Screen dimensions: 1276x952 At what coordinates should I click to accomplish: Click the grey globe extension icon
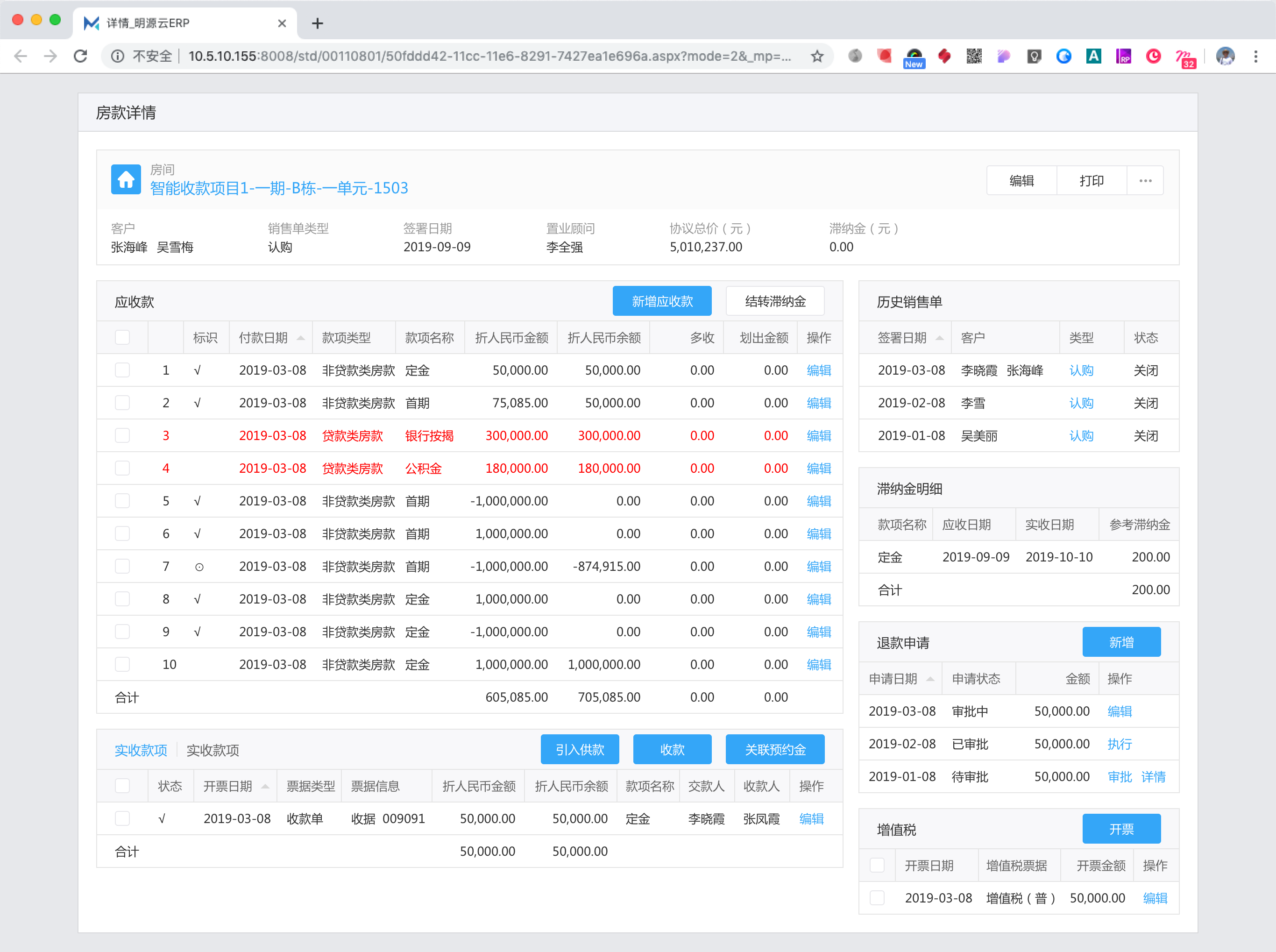[x=855, y=56]
